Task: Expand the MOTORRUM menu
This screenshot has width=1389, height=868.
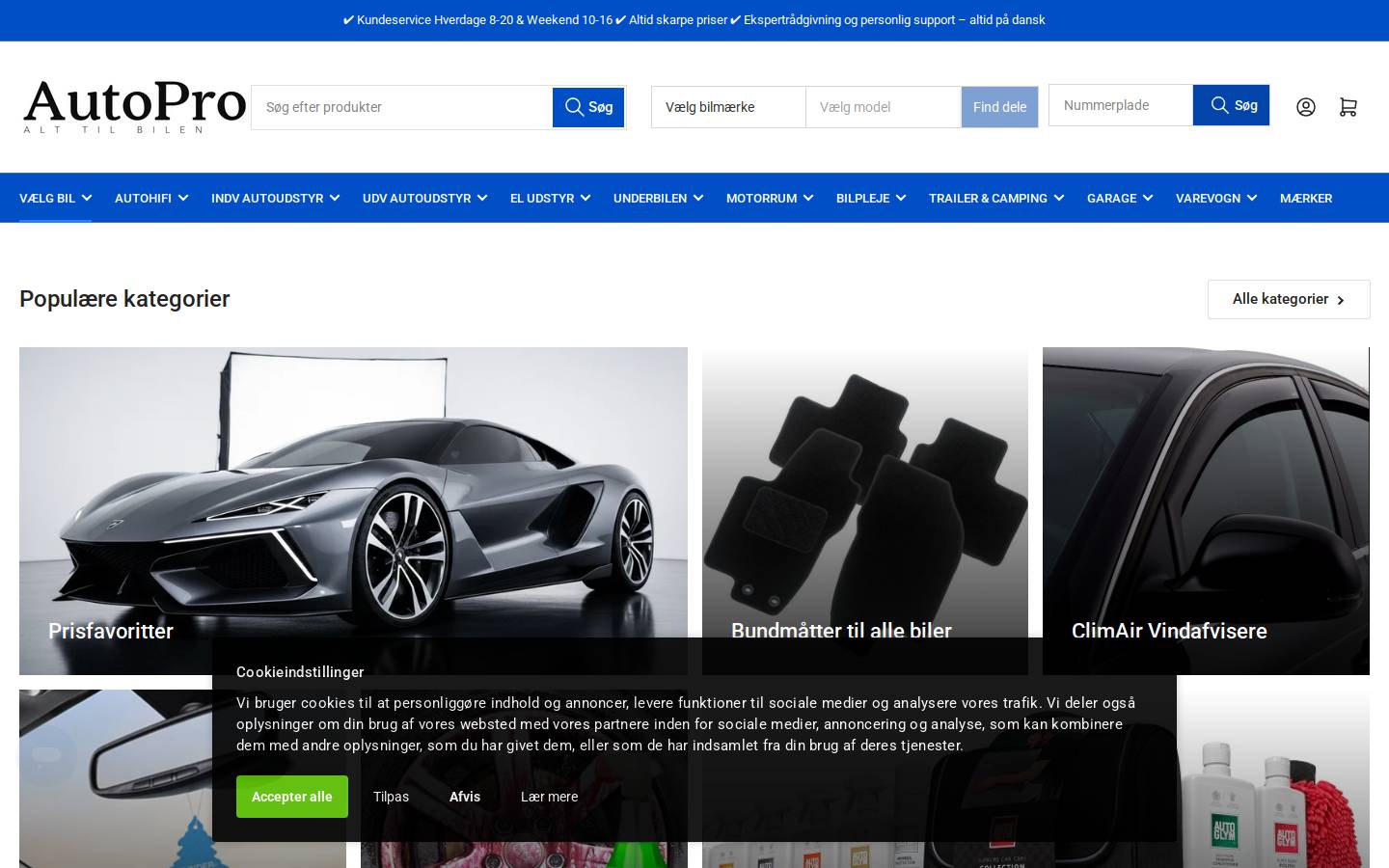Action: [x=770, y=198]
